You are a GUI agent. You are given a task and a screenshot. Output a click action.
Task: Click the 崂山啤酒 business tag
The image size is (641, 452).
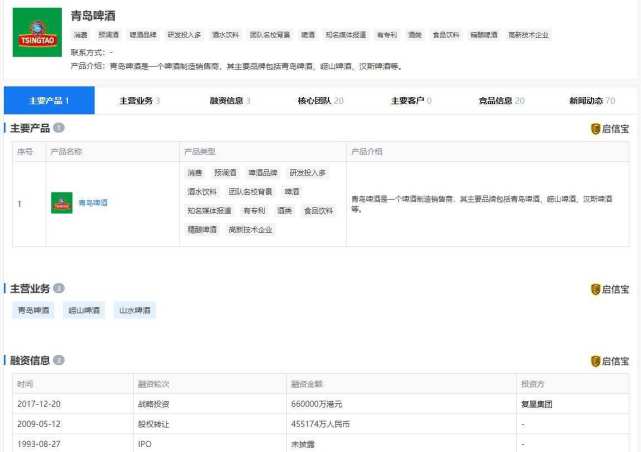click(84, 310)
